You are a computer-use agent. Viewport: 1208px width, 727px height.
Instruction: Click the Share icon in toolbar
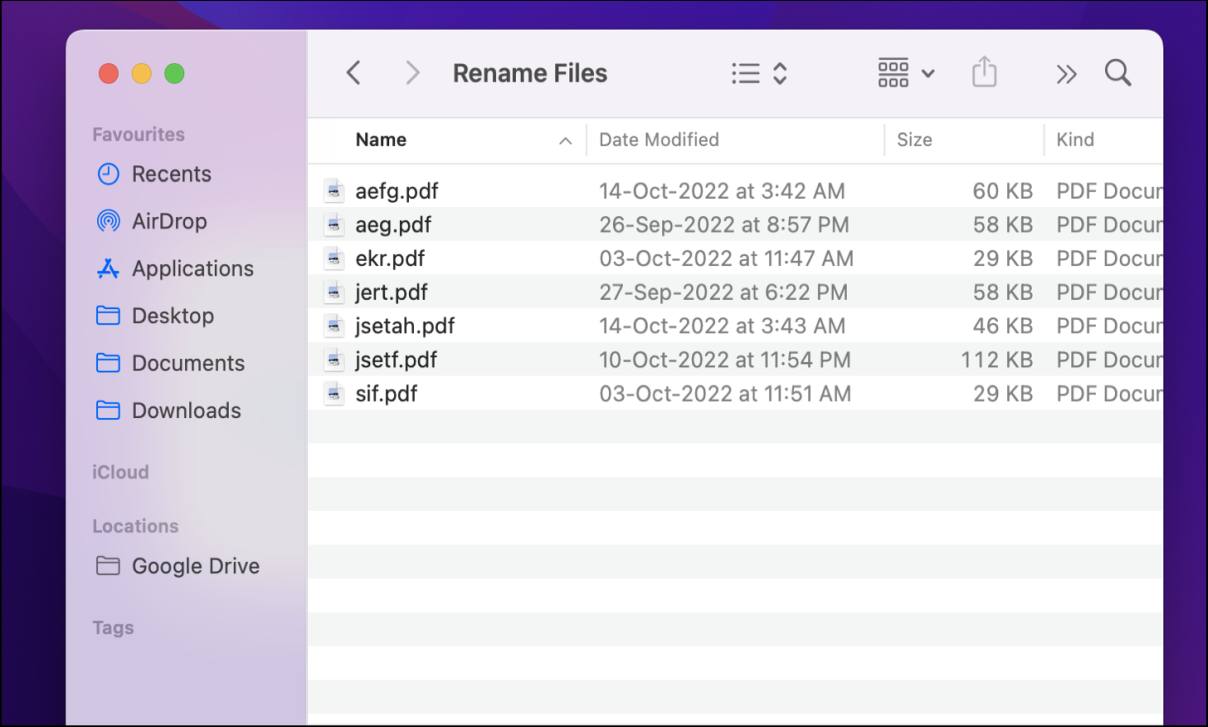coord(984,73)
